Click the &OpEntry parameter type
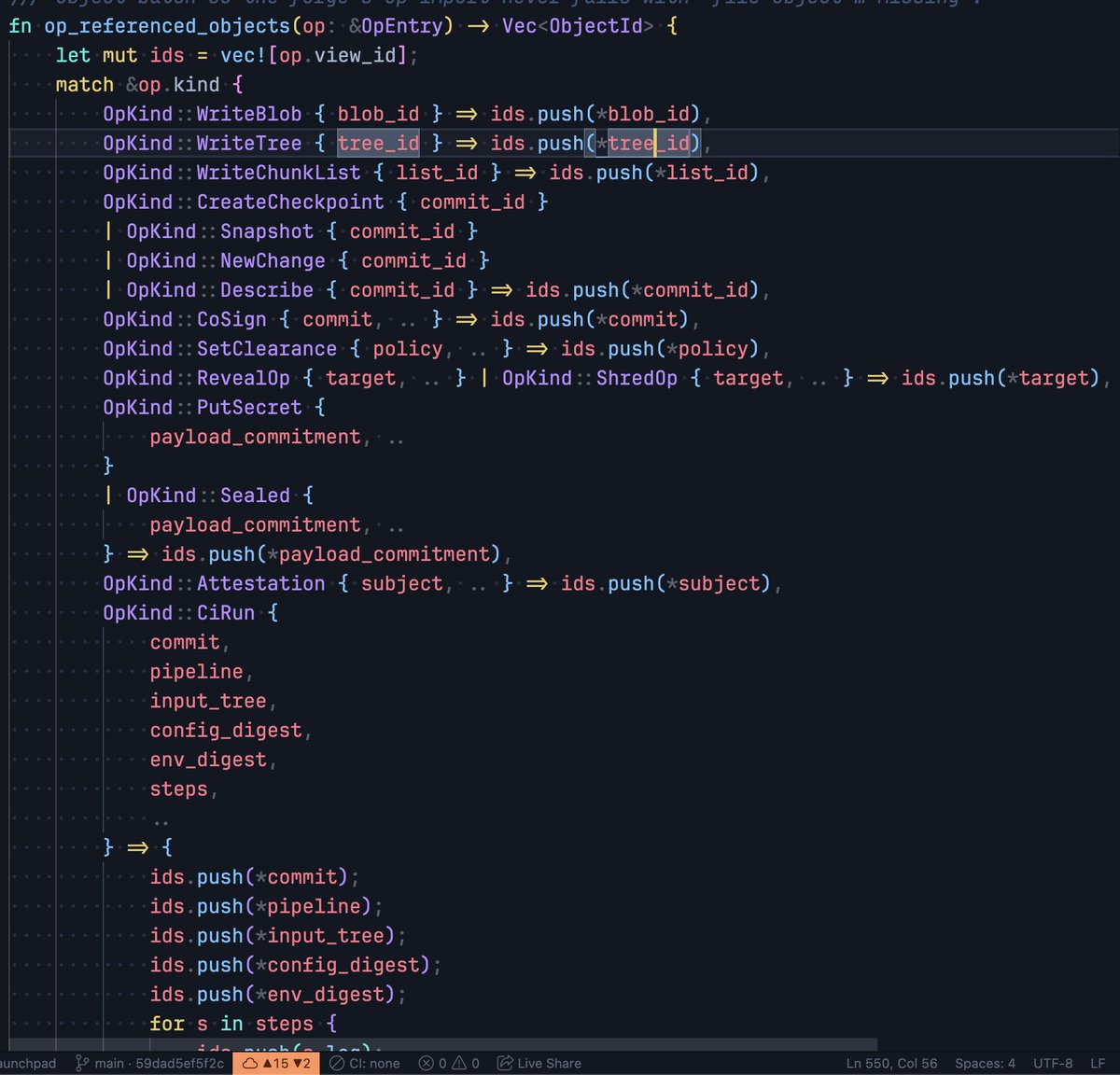The image size is (1120, 1075). tap(401, 26)
